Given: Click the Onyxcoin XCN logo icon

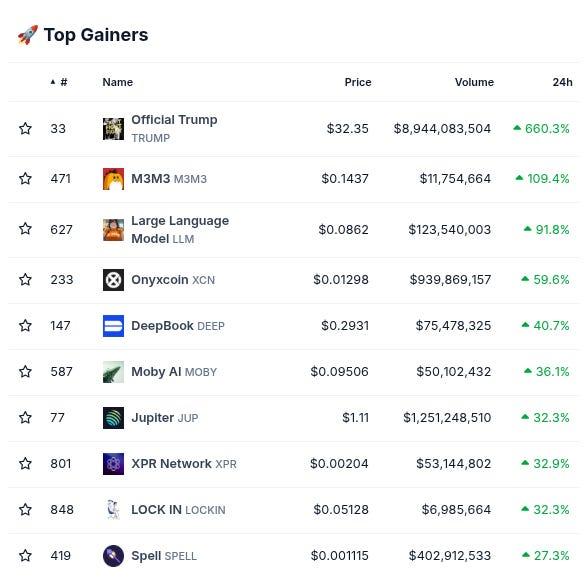Looking at the screenshot, I should pos(113,280).
